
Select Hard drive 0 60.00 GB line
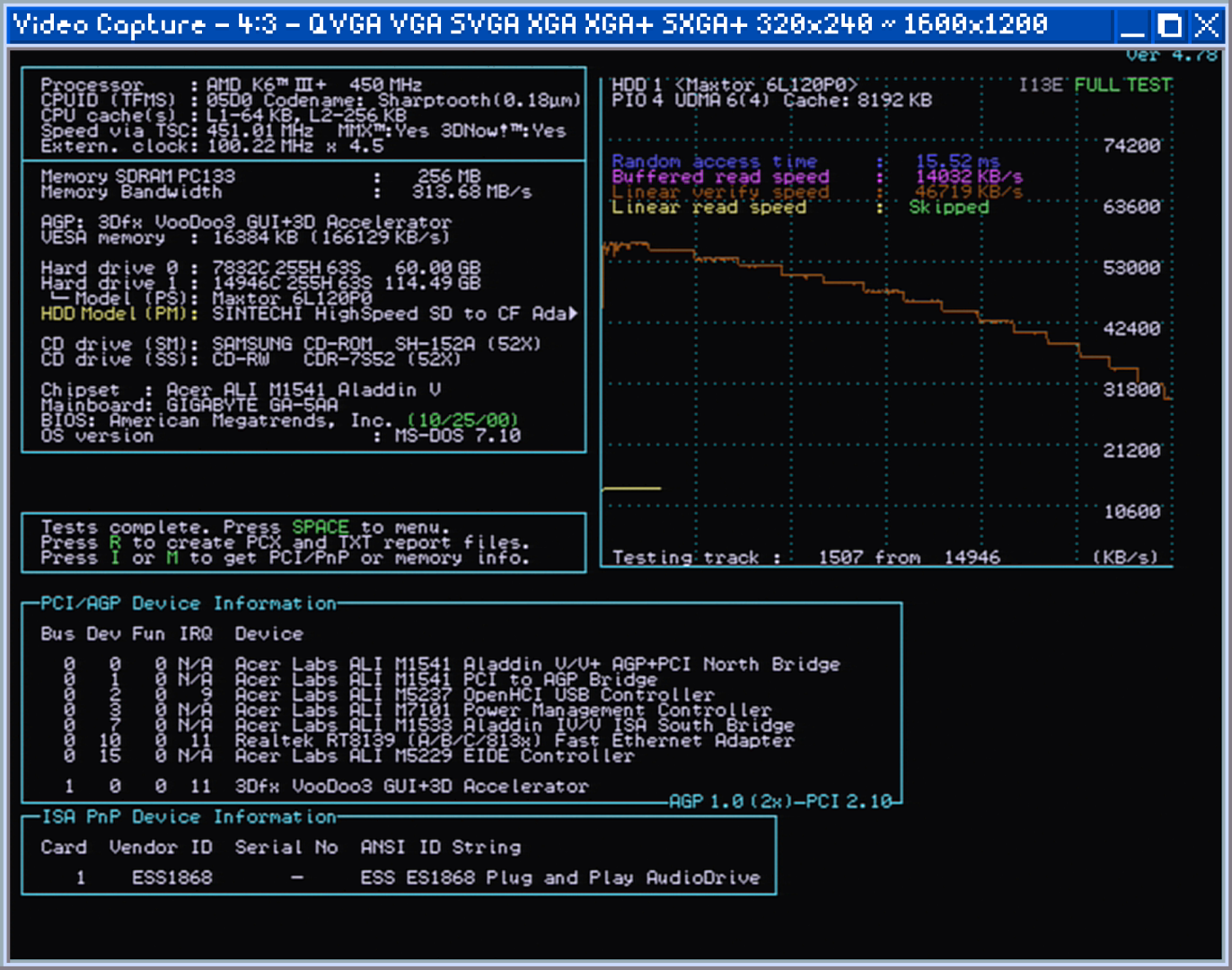260,268
